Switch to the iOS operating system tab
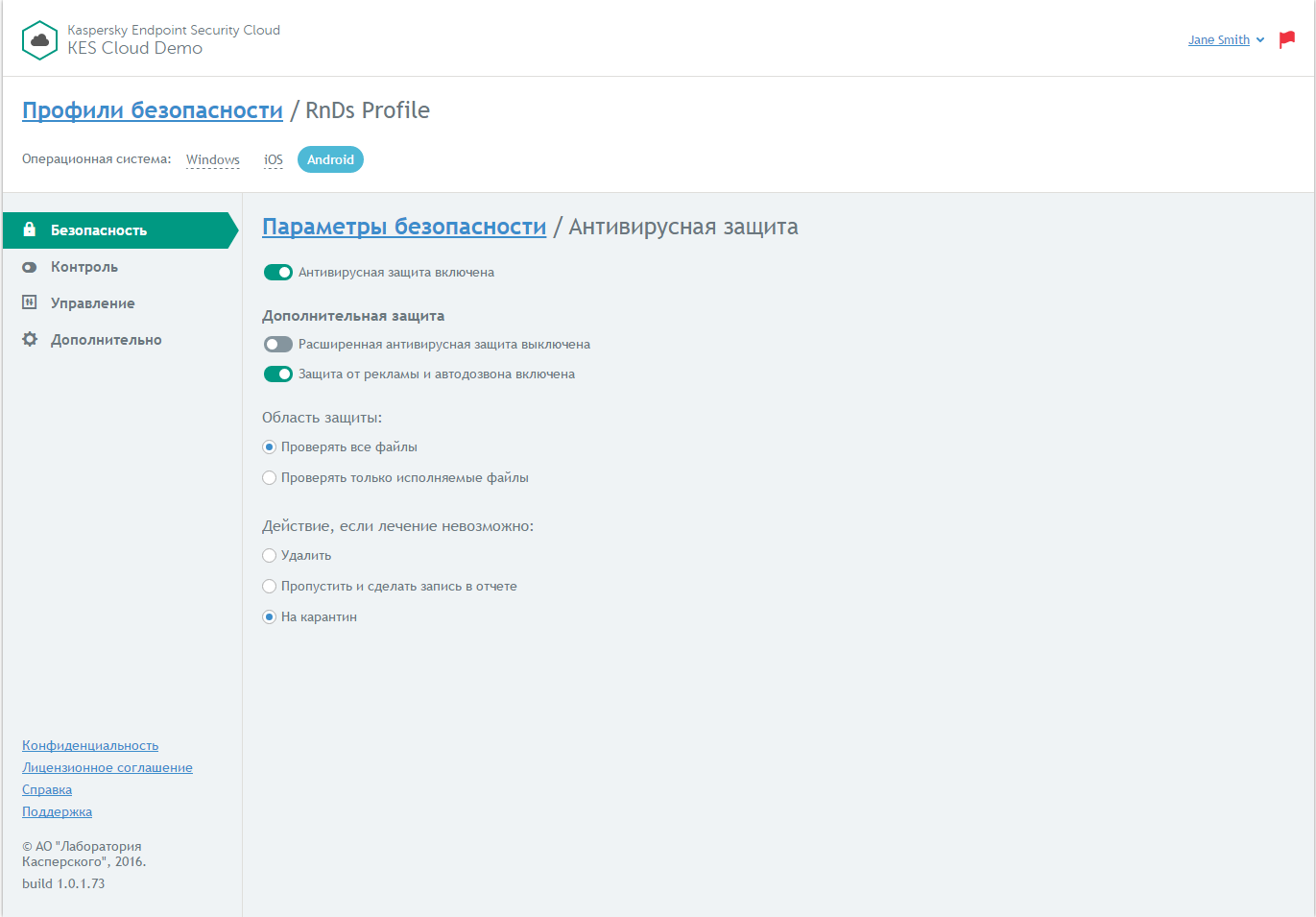The image size is (1316, 917). pyautogui.click(x=274, y=159)
